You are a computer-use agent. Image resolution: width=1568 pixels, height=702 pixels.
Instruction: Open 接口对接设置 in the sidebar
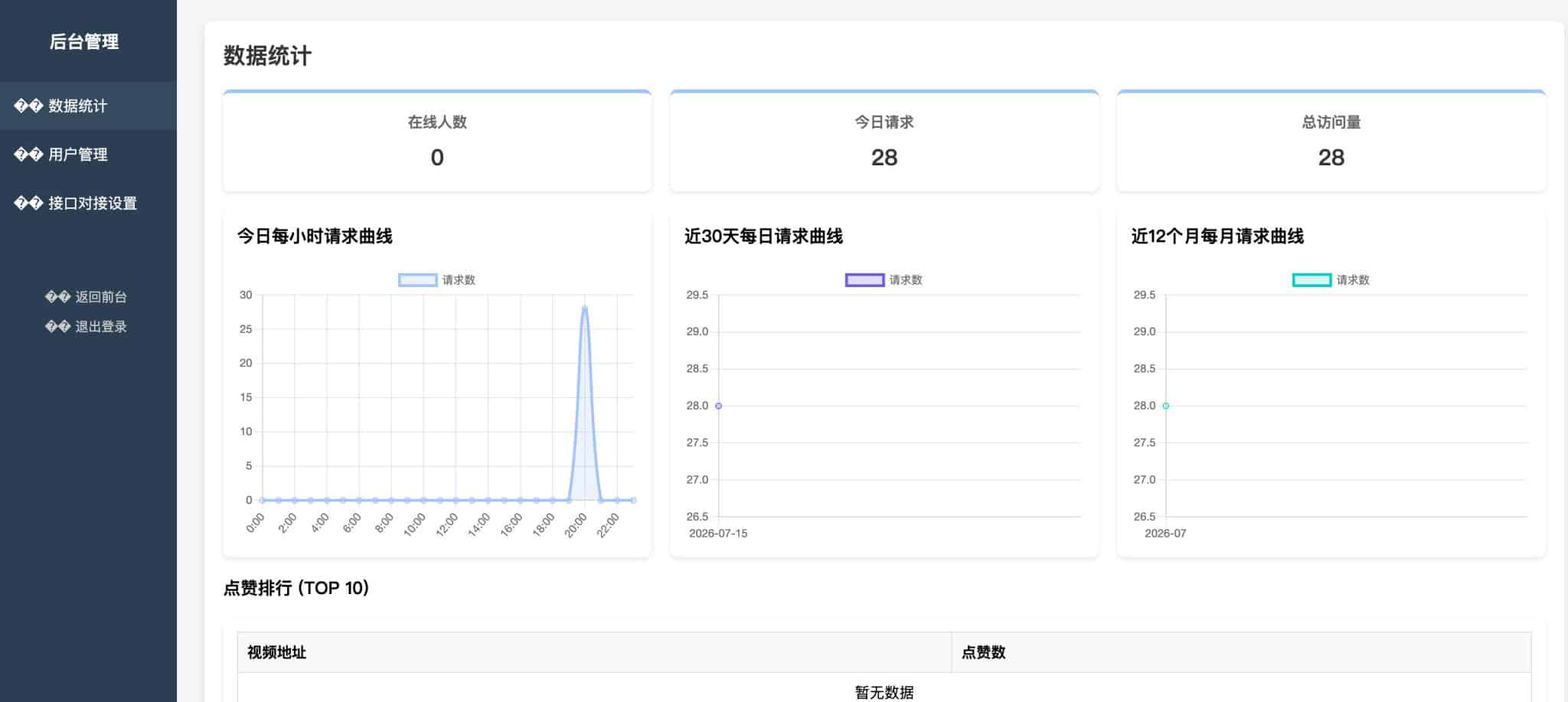[88, 203]
